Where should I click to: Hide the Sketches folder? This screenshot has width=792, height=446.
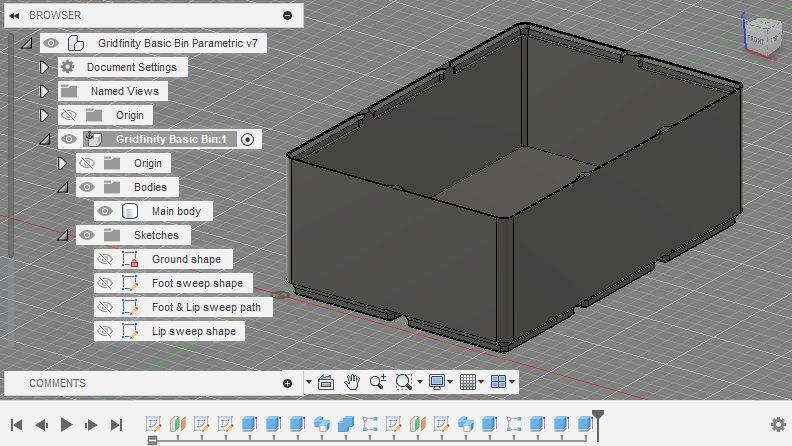coord(87,235)
